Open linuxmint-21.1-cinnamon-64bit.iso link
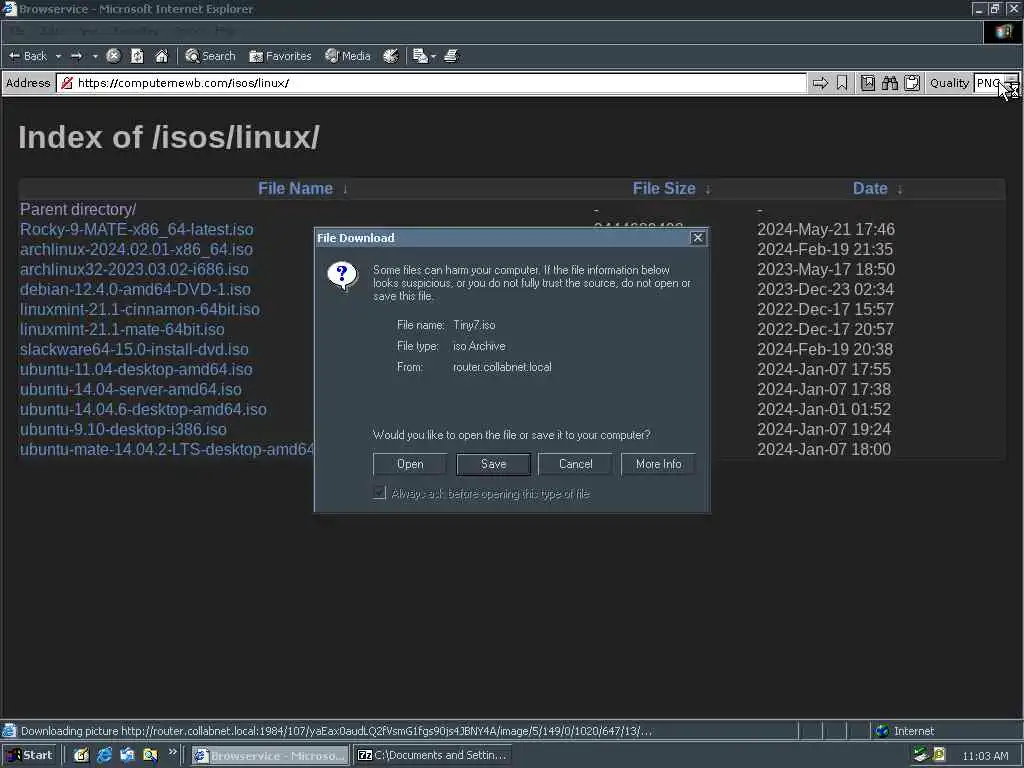 click(x=140, y=310)
